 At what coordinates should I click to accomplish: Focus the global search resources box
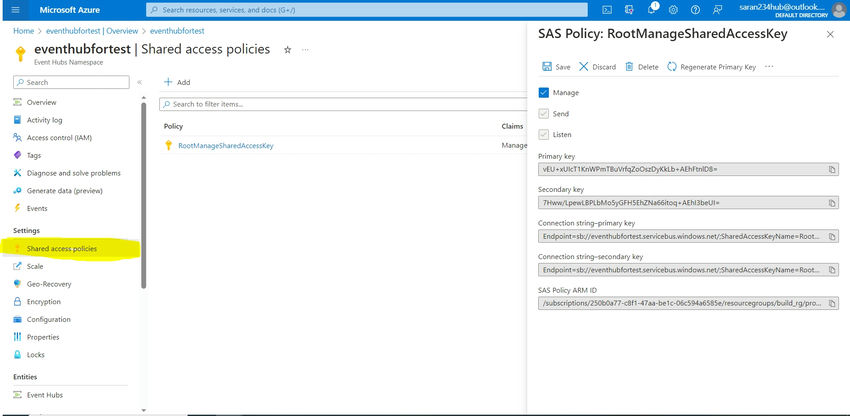click(x=366, y=10)
